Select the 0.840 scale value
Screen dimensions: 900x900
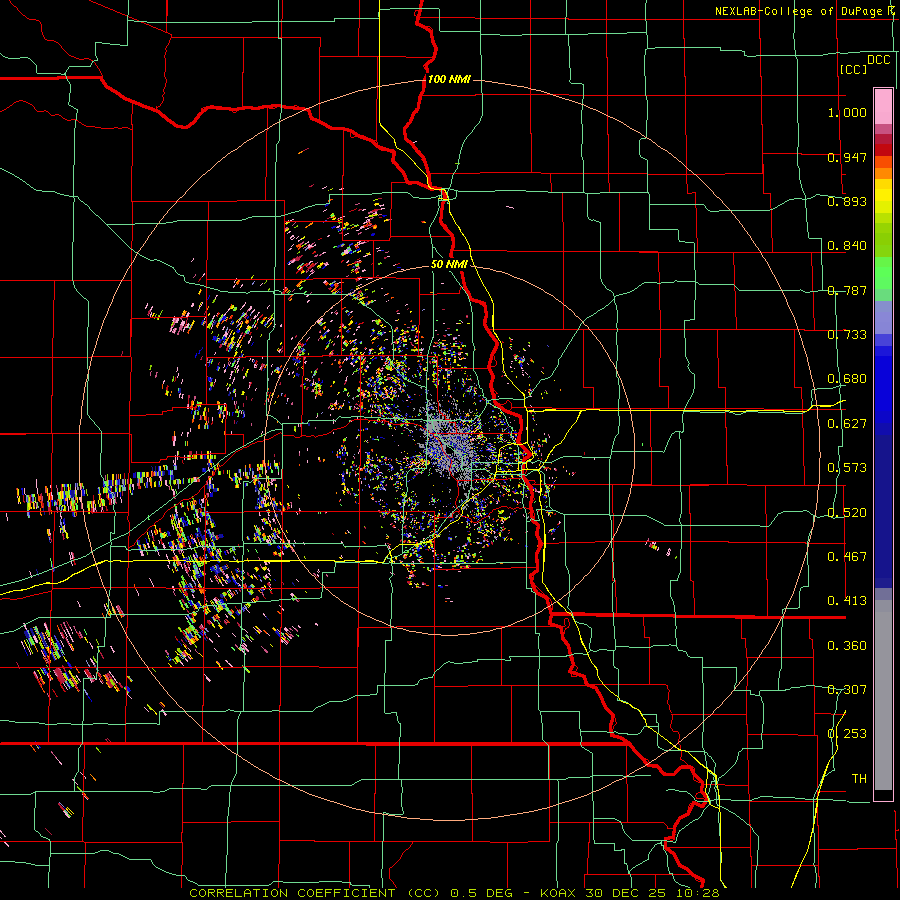(x=847, y=245)
